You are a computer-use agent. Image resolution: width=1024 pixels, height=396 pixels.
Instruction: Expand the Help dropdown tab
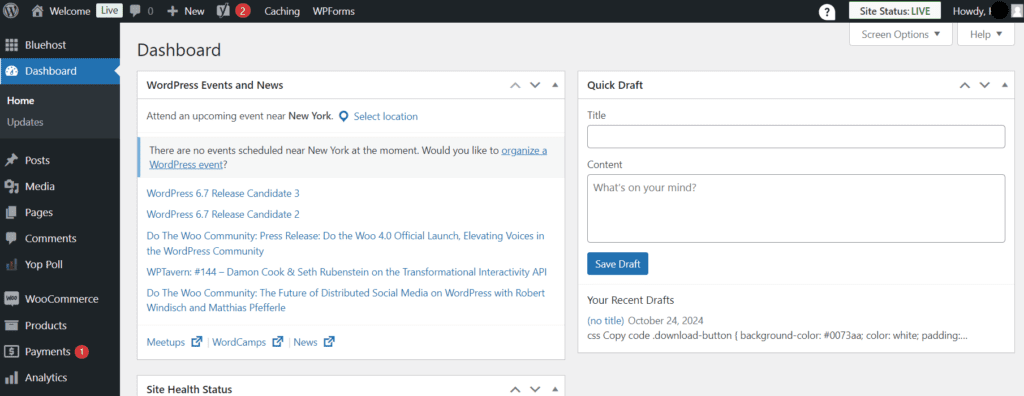[x=985, y=35]
